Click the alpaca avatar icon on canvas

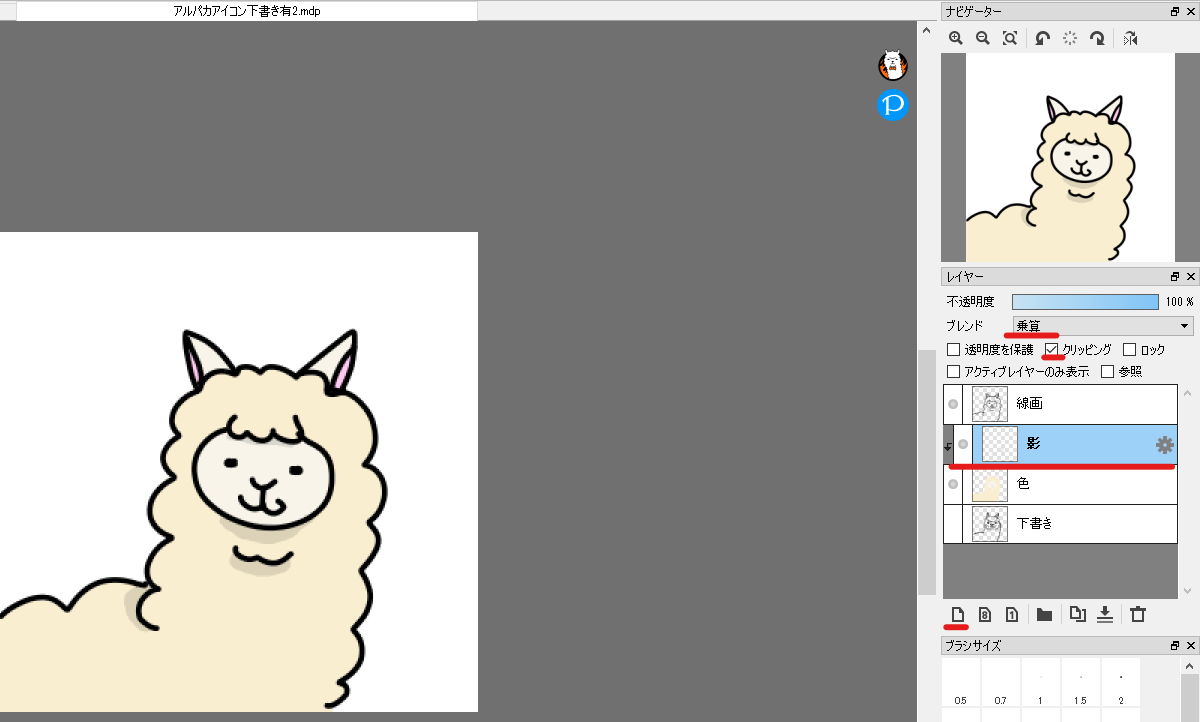(x=893, y=66)
